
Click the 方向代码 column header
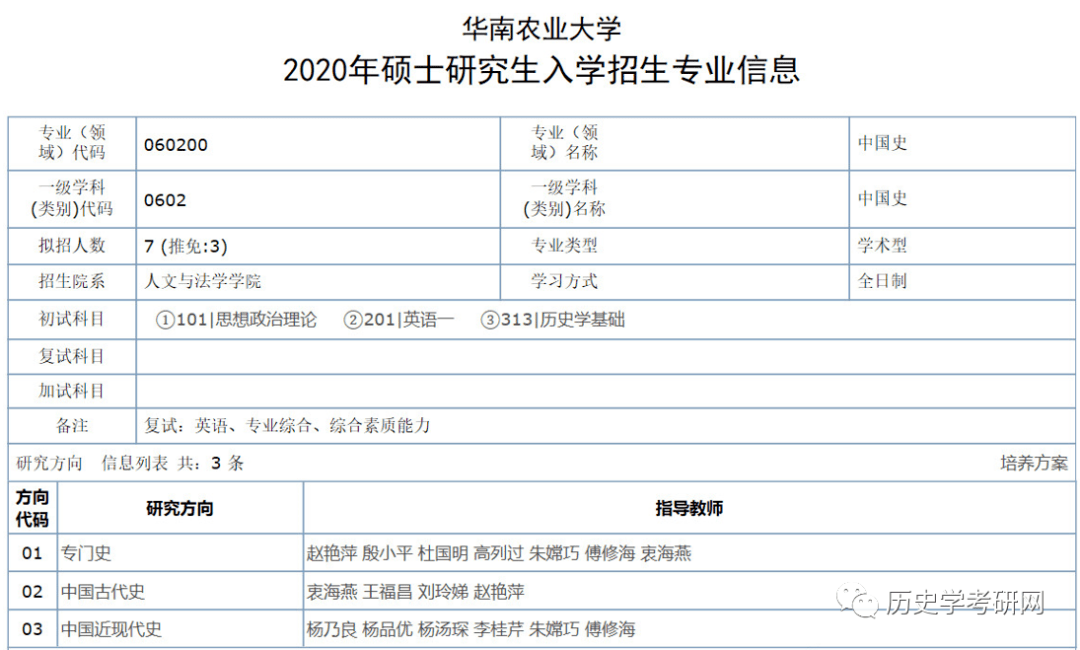click(x=32, y=508)
